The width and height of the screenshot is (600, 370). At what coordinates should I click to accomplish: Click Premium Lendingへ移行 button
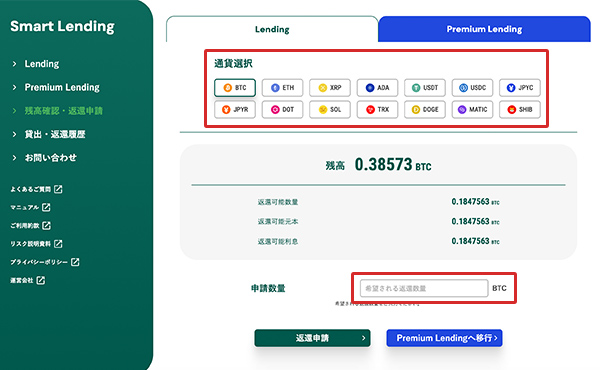(444, 338)
